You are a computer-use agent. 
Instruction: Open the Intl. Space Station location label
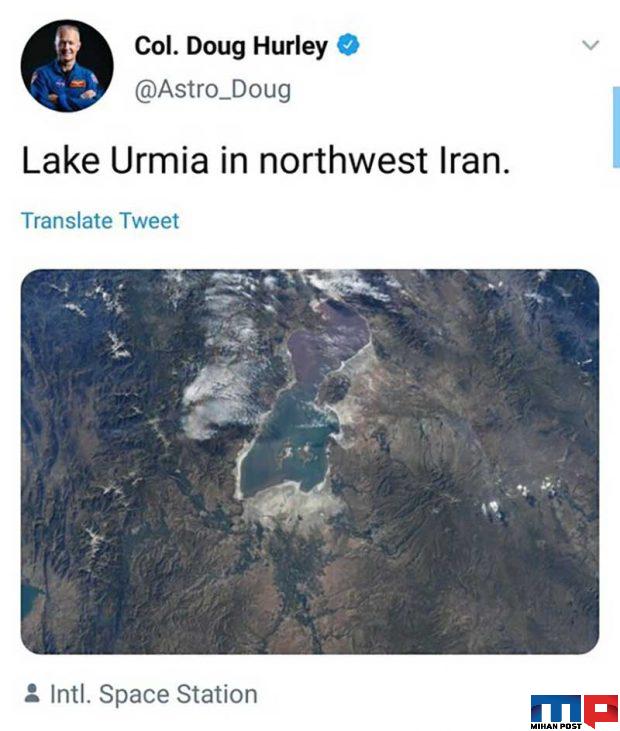[154, 694]
